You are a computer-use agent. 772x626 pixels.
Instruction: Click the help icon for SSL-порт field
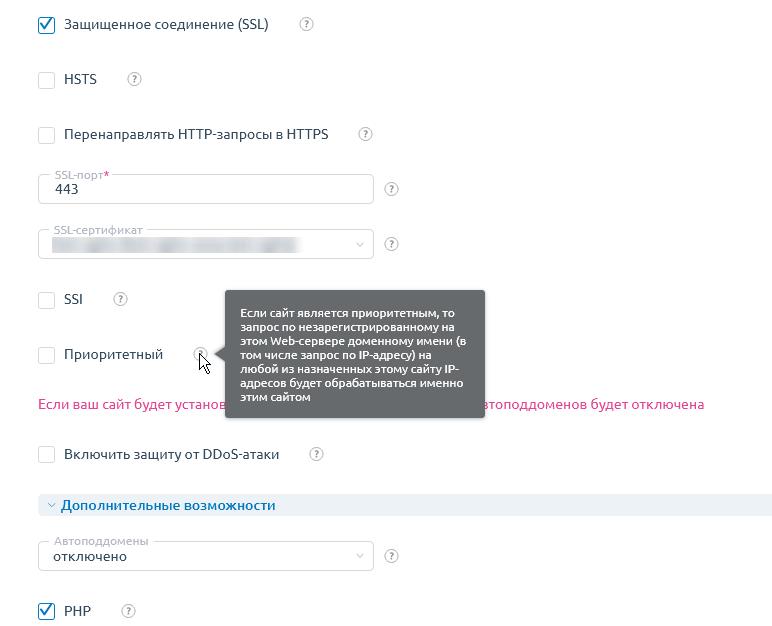pyautogui.click(x=391, y=189)
